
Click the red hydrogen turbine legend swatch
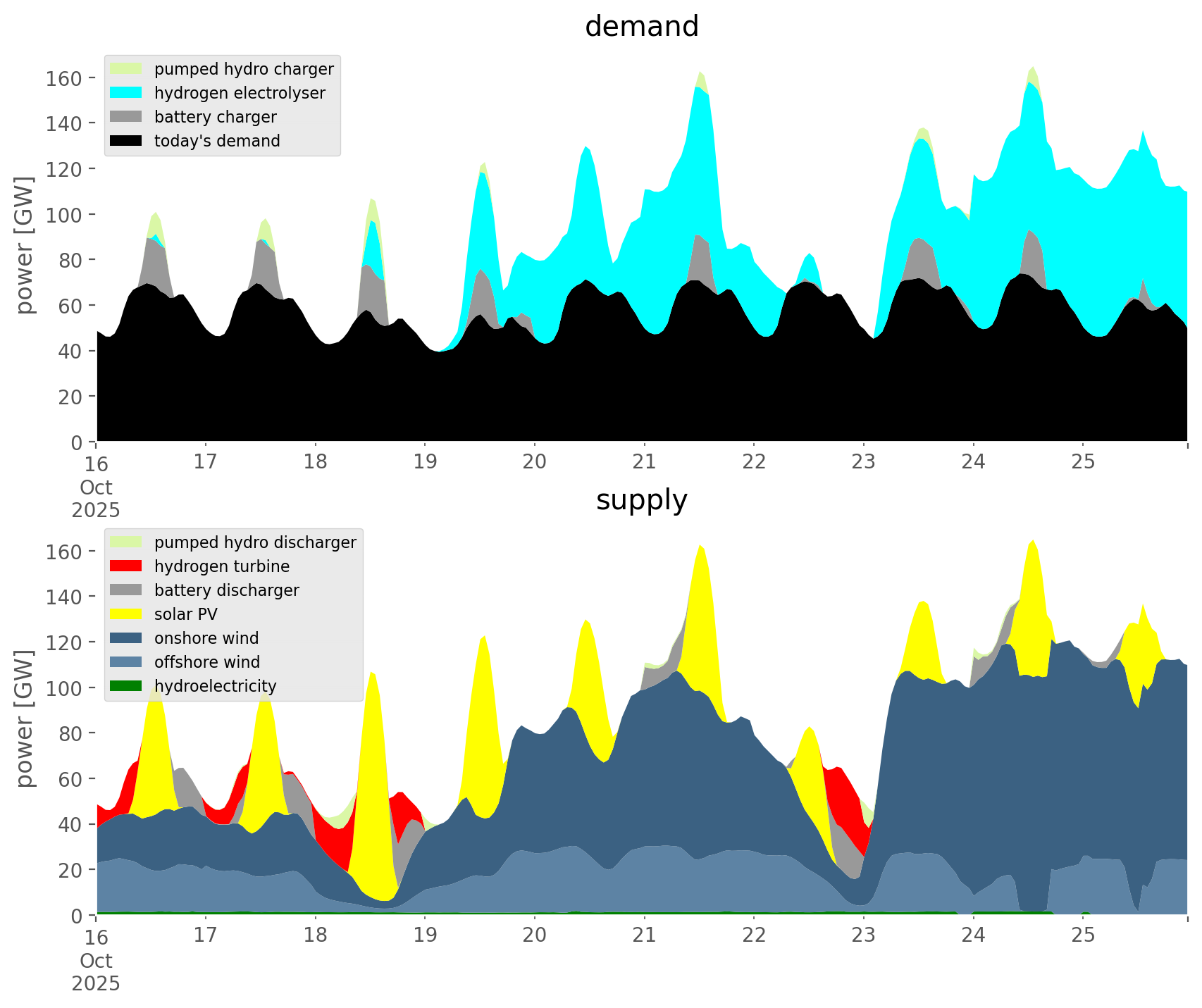point(126,566)
